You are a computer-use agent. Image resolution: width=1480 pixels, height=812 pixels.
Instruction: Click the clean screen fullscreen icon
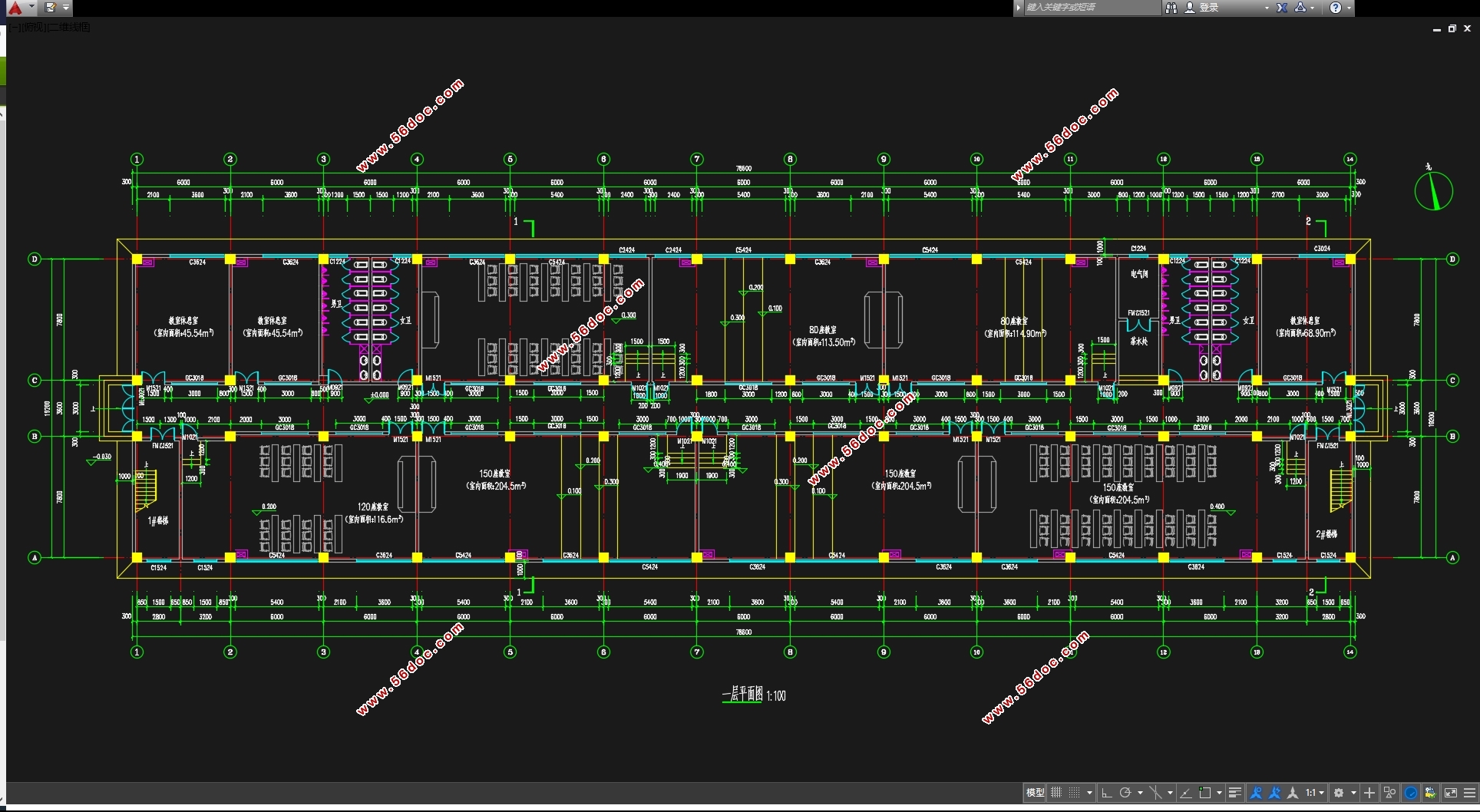(1451, 793)
